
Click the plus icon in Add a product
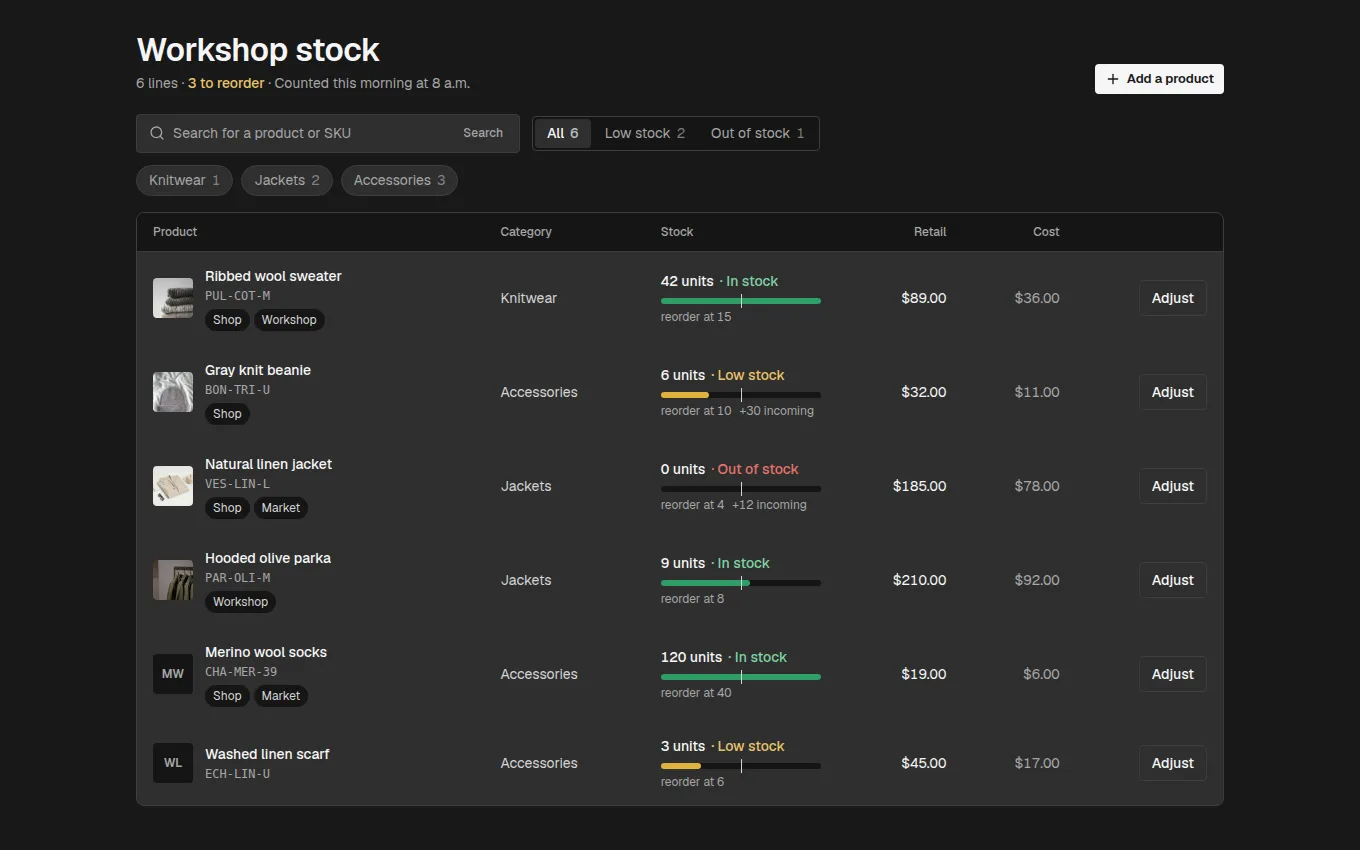point(1113,79)
